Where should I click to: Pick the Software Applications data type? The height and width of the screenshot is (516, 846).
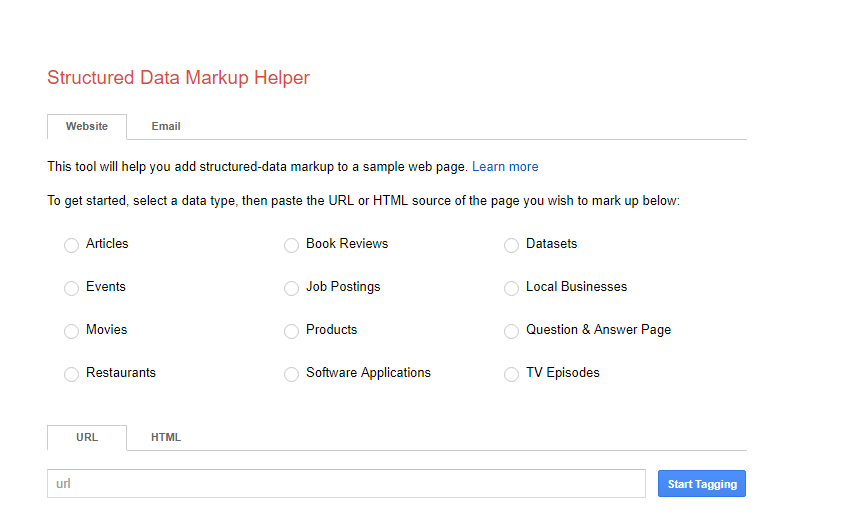tap(291, 374)
